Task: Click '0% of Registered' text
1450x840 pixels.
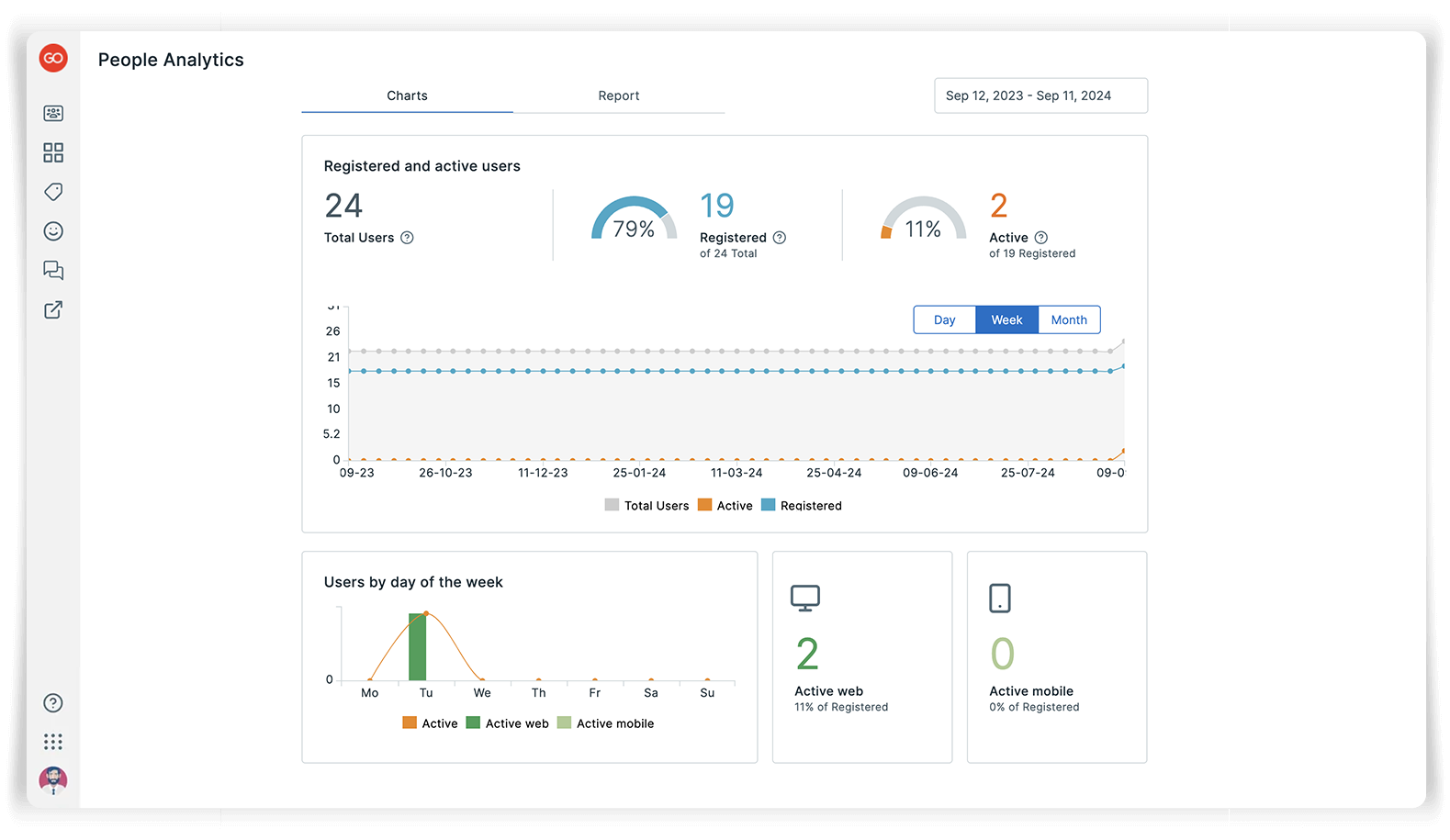Action: click(x=1034, y=707)
